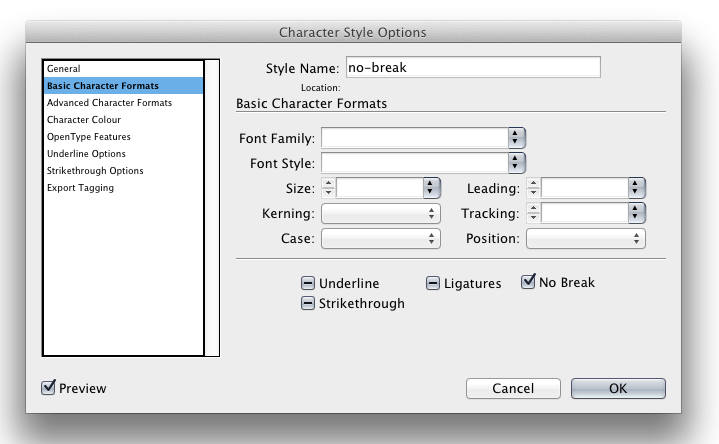
Task: Toggle the Ligatures checkbox
Action: tap(433, 284)
